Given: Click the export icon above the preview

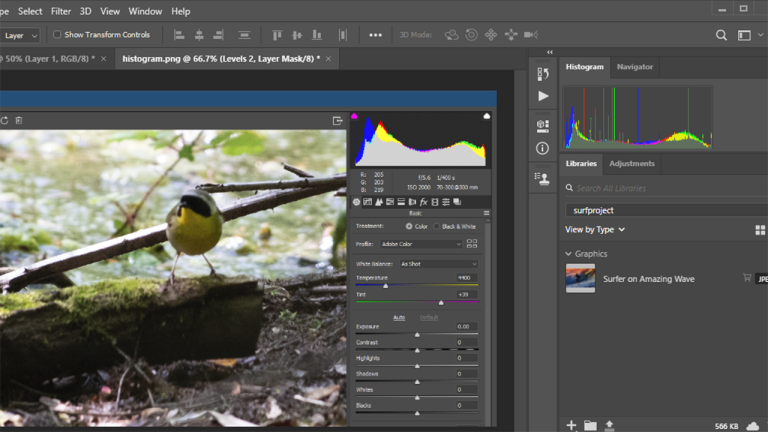Looking at the screenshot, I should tap(337, 120).
